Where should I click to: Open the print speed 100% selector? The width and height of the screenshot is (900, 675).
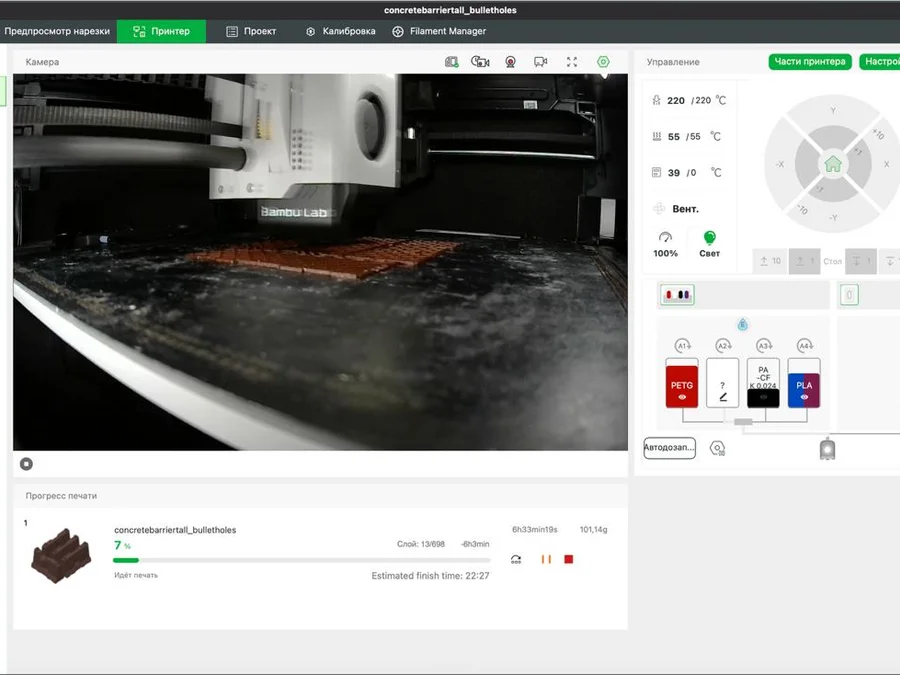point(665,245)
